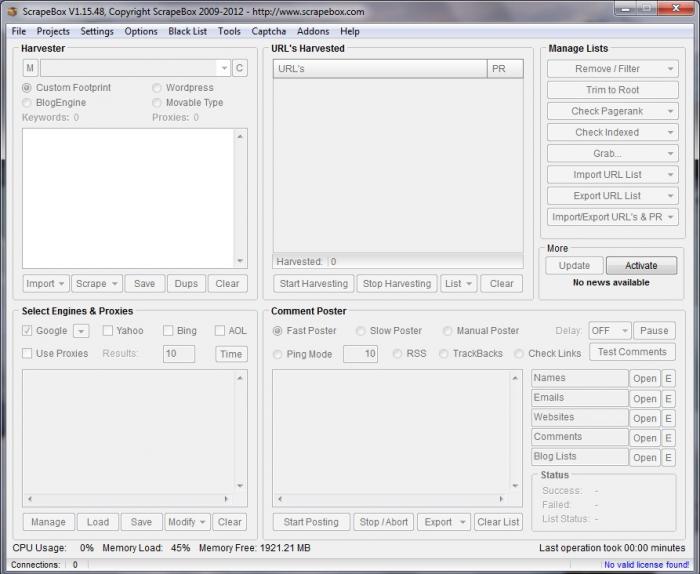Open Import/Export URL's & PR dropdown
This screenshot has width=700, height=574.
point(612,217)
